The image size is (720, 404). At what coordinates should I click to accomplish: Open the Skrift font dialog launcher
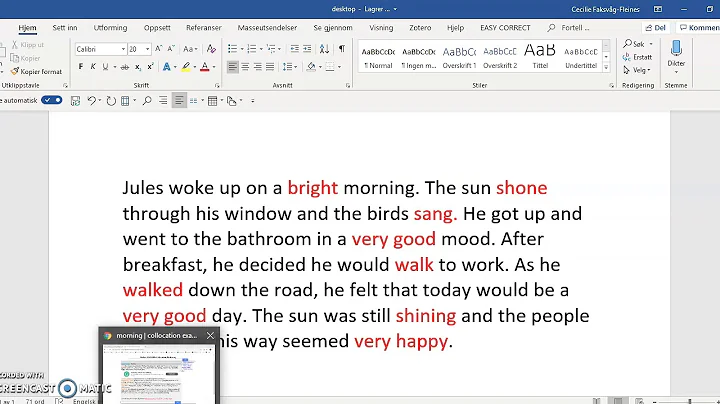(x=217, y=85)
